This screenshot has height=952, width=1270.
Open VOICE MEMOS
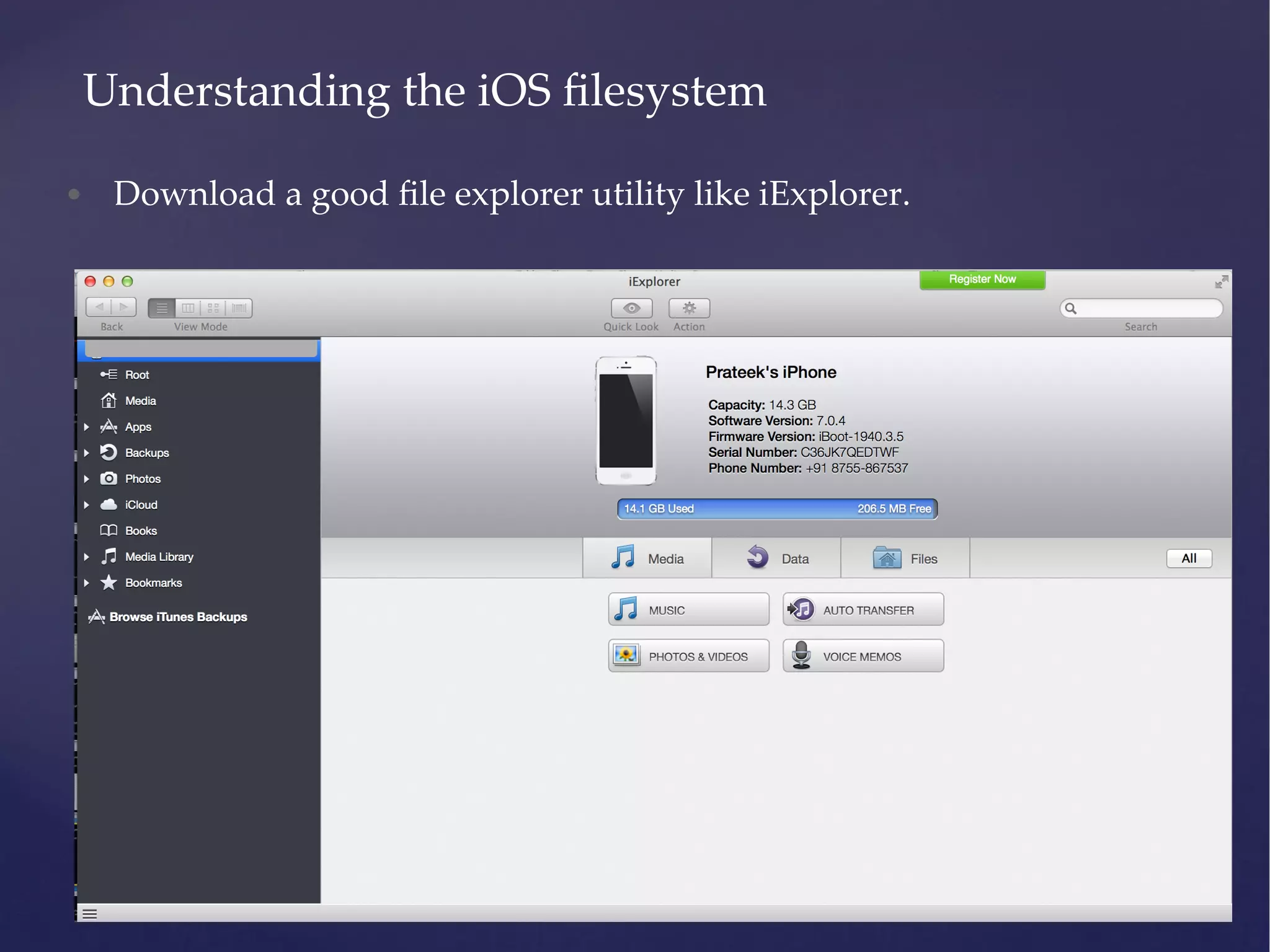tap(863, 656)
